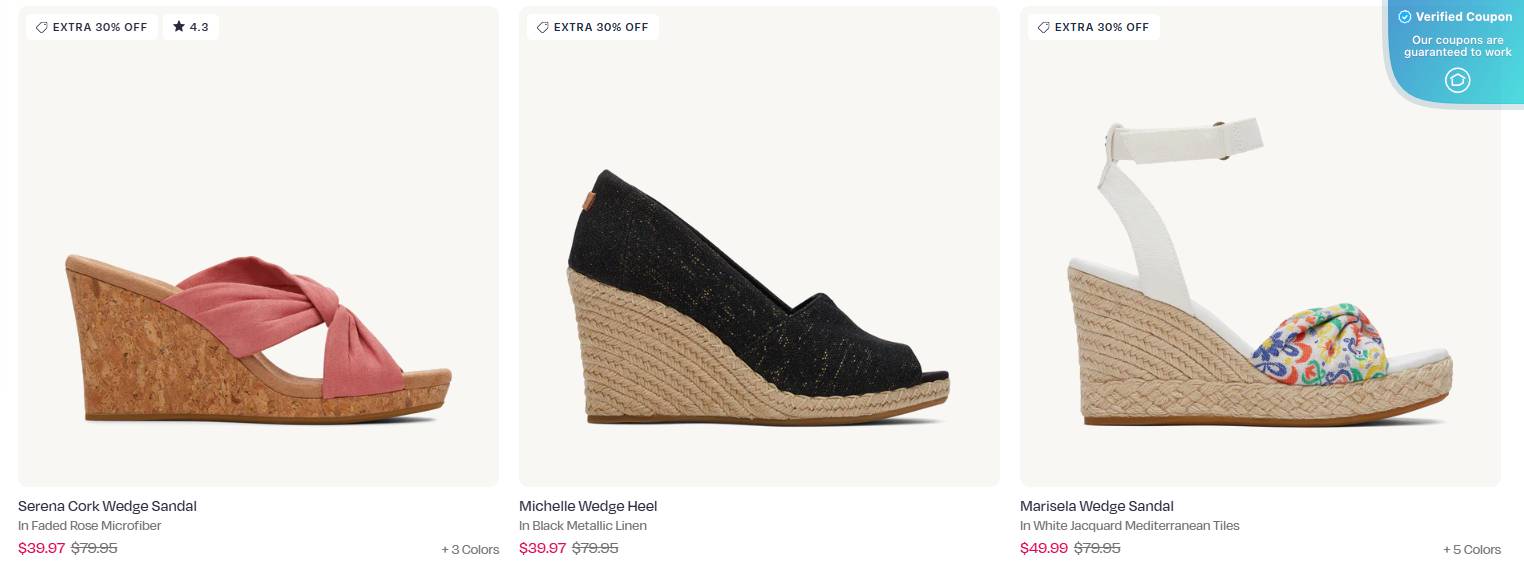Show the + 5 Colors options for Marisela
Viewport: 1524px width, 585px height.
coord(1472,549)
